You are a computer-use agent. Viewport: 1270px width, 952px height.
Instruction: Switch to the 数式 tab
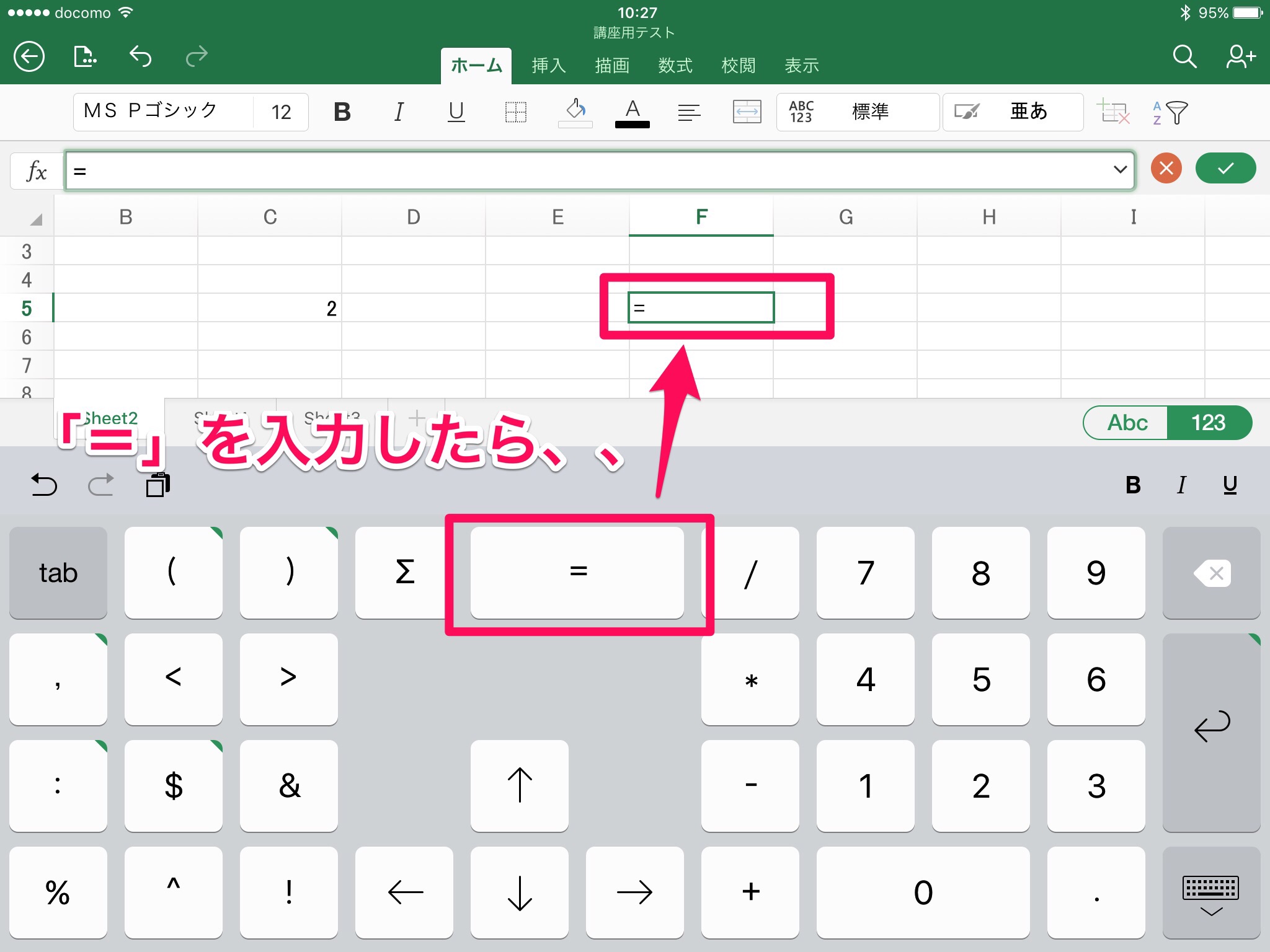pyautogui.click(x=675, y=66)
